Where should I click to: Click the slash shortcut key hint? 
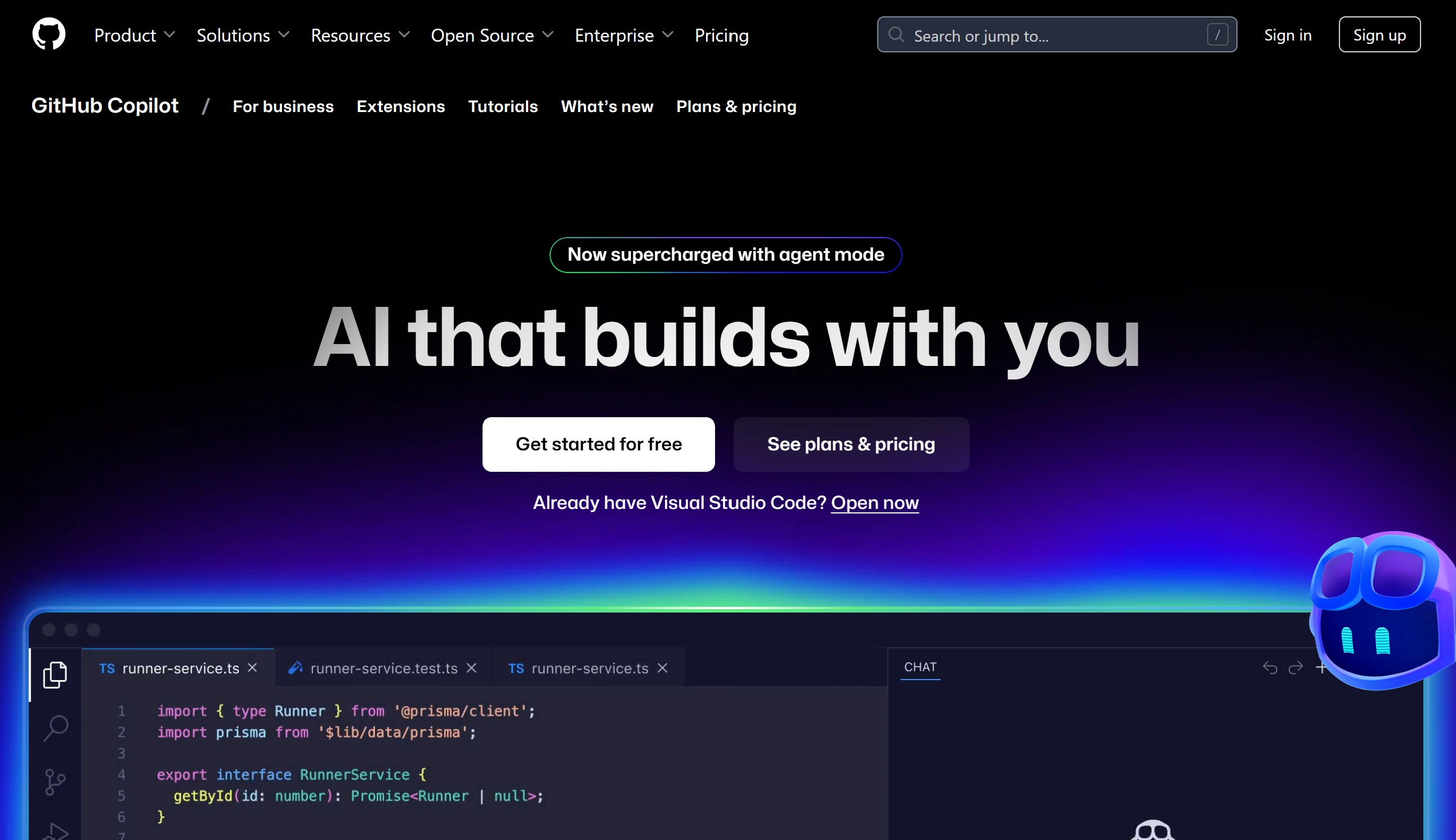[1217, 34]
